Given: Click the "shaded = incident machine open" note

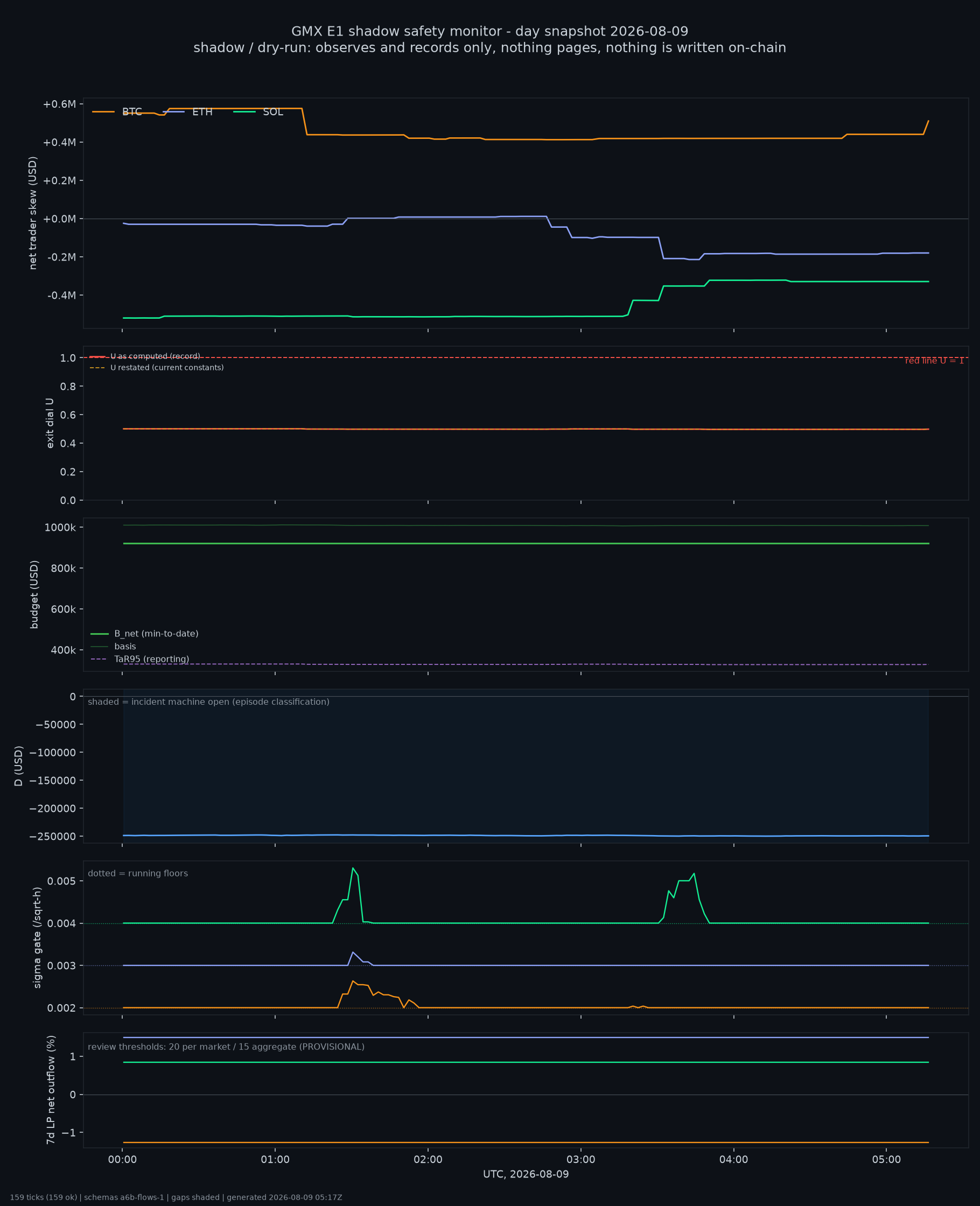Looking at the screenshot, I should point(208,702).
